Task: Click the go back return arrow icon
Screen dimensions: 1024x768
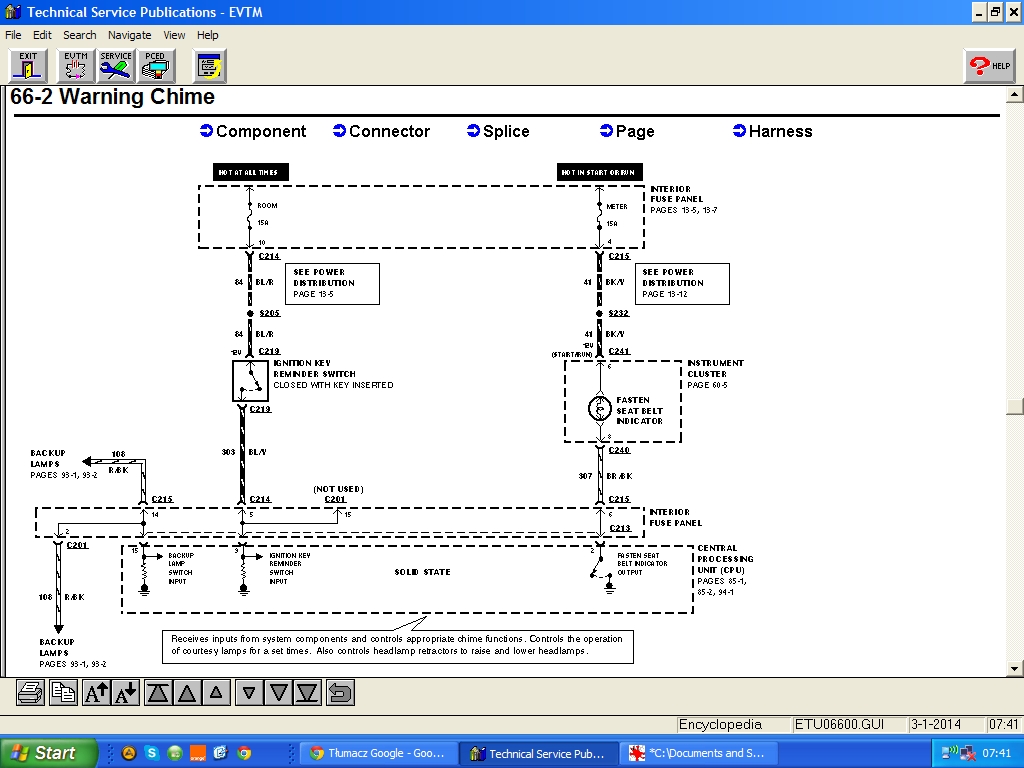Action: pyautogui.click(x=341, y=692)
